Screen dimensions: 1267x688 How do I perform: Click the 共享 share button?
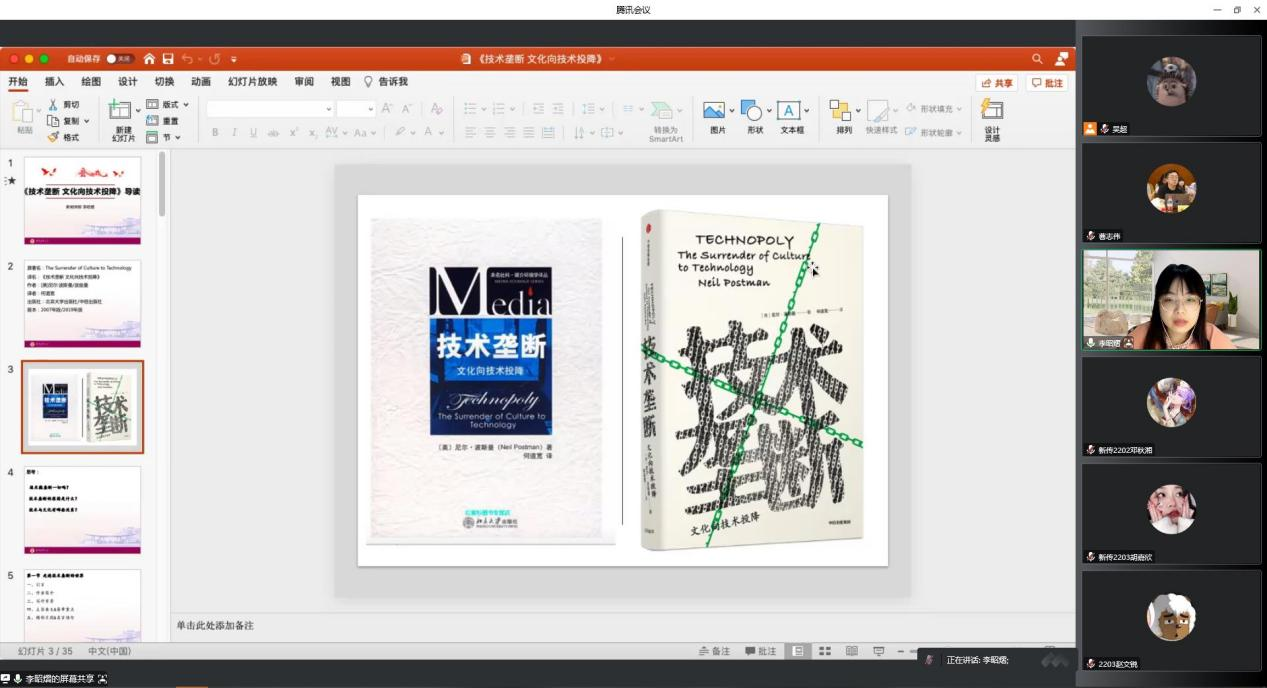click(997, 83)
